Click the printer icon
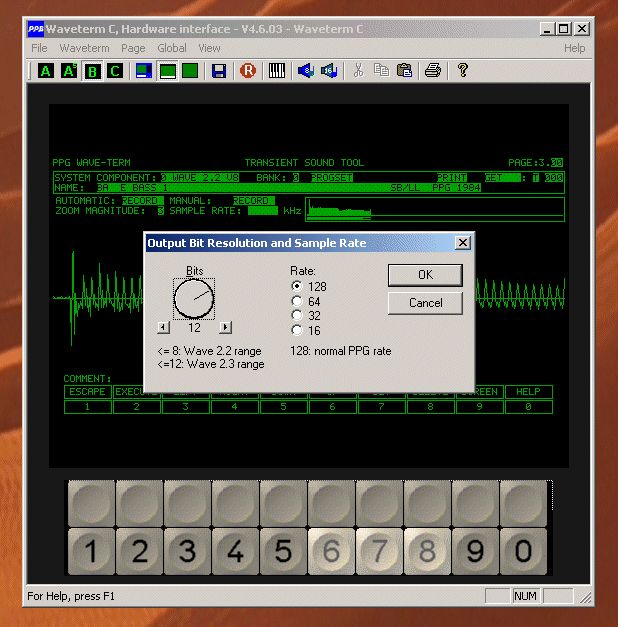This screenshot has height=627, width=618. pos(433,71)
